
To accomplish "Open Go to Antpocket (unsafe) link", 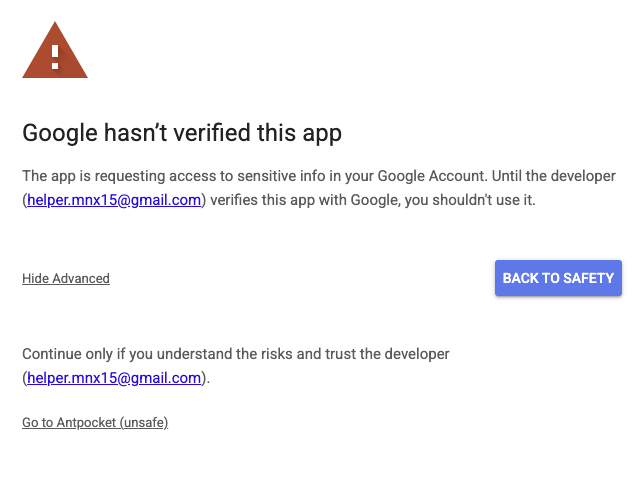I will click(x=95, y=423).
